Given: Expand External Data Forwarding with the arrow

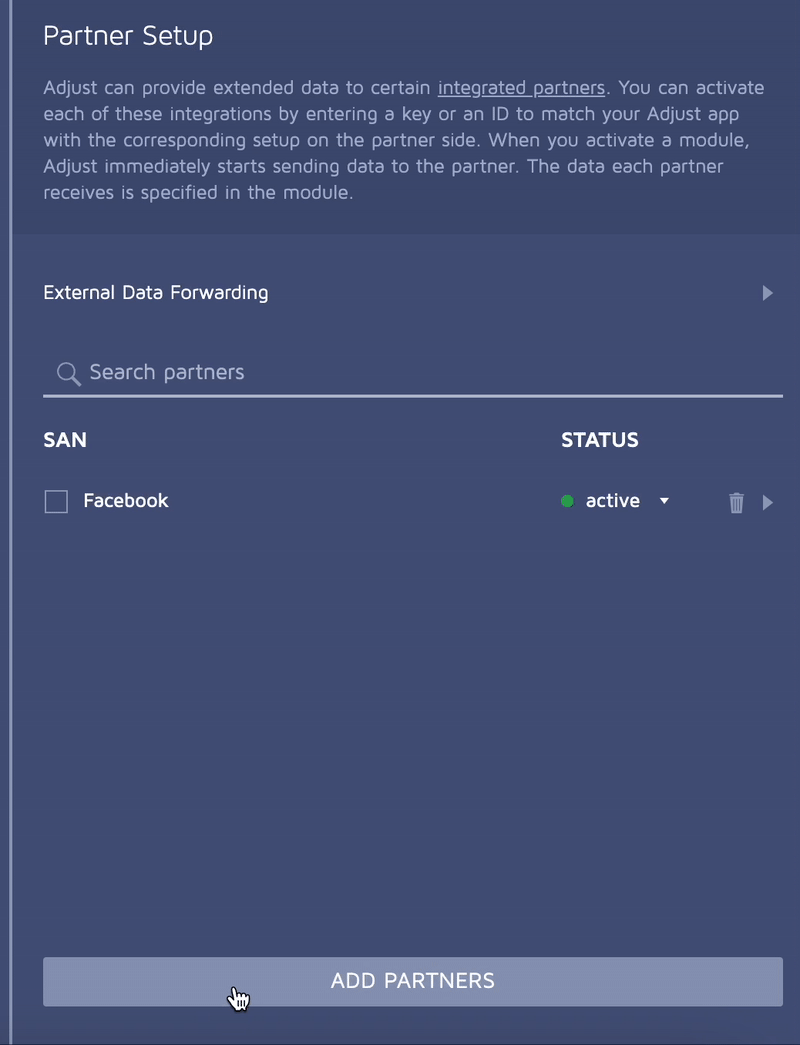Looking at the screenshot, I should 767,293.
